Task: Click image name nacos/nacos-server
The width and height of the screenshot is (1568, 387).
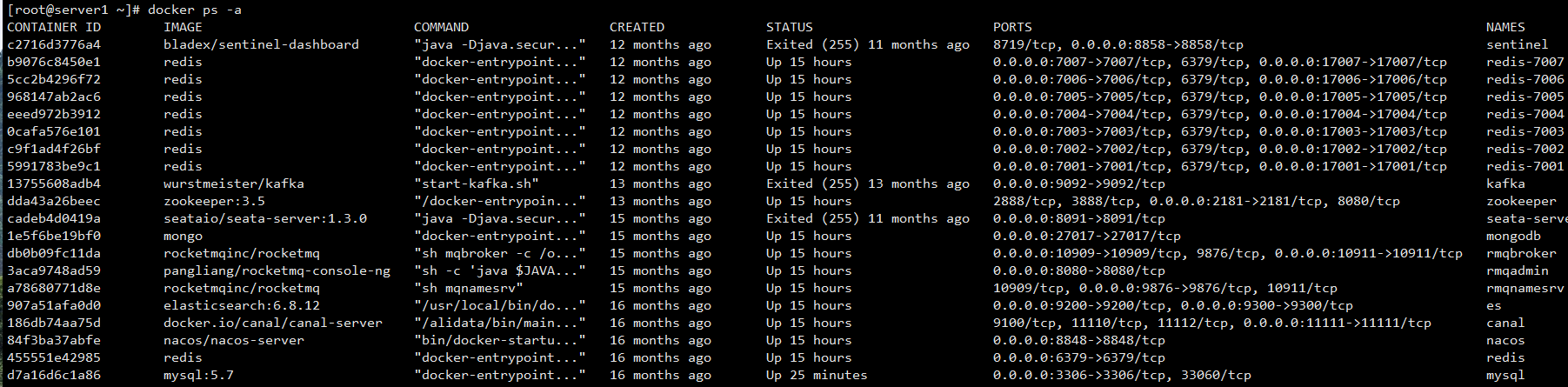Action: click(x=234, y=340)
